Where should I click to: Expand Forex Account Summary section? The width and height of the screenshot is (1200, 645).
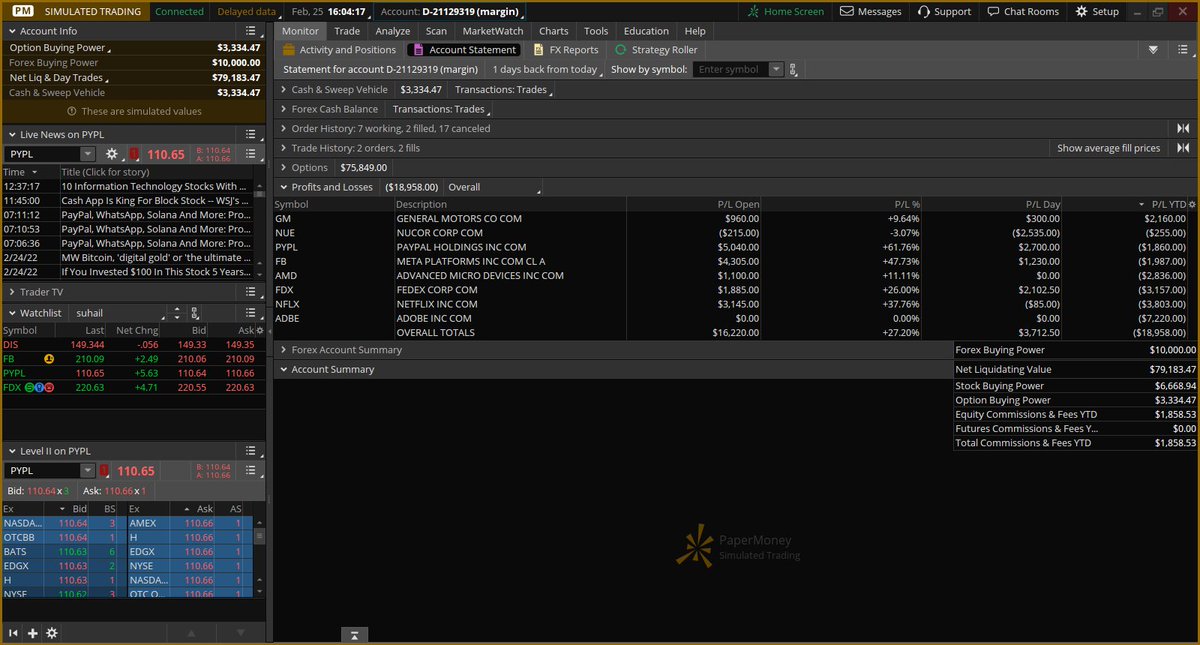point(283,350)
